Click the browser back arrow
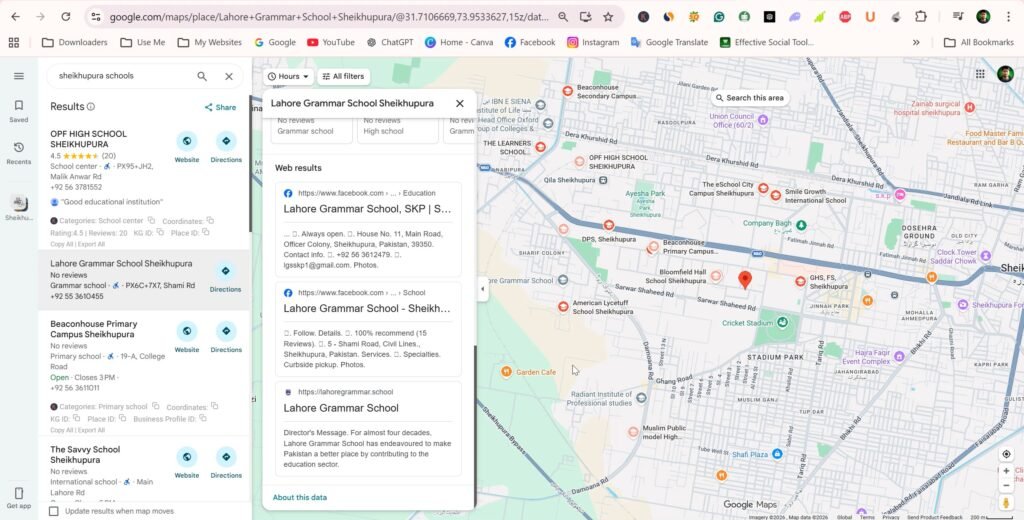1024x520 pixels. click(x=16, y=17)
